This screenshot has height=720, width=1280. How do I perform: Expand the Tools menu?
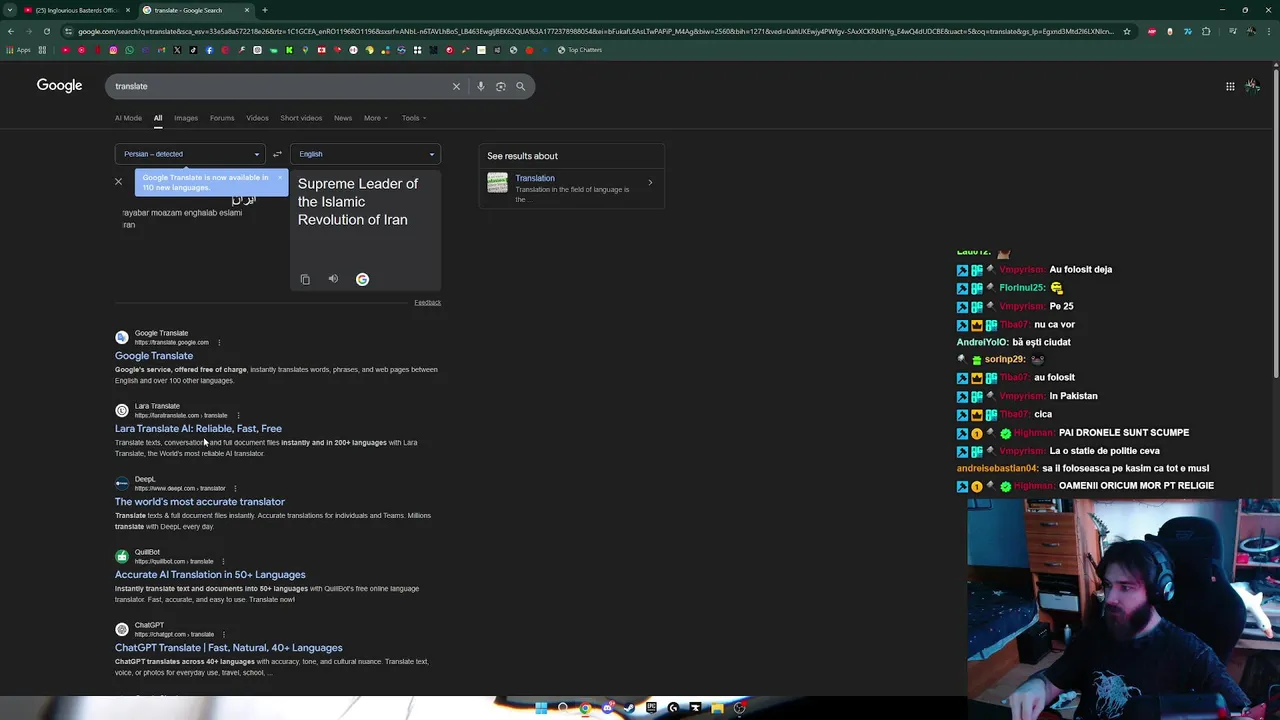pyautogui.click(x=414, y=118)
